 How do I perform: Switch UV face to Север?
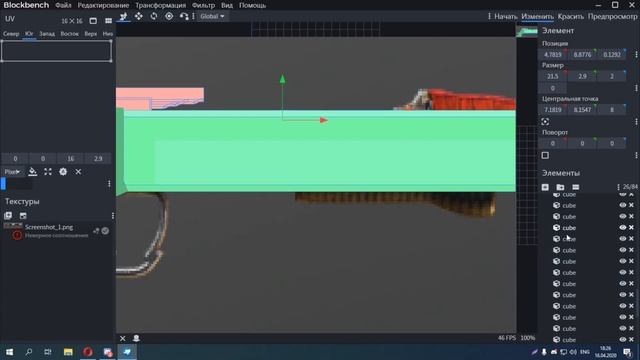pyautogui.click(x=11, y=34)
